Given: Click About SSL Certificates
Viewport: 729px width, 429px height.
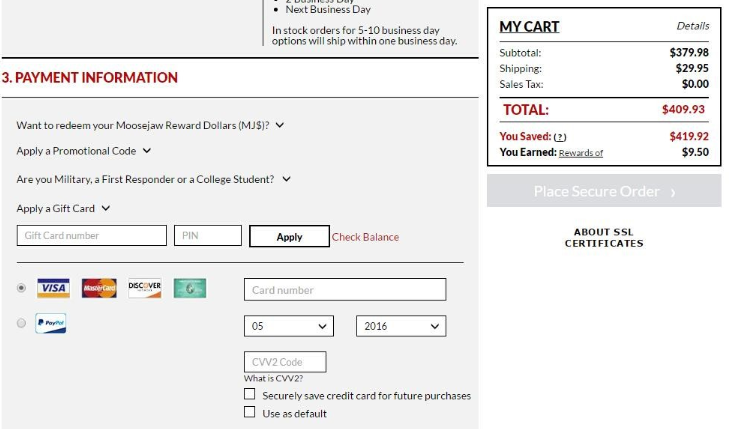Looking at the screenshot, I should coord(604,238).
